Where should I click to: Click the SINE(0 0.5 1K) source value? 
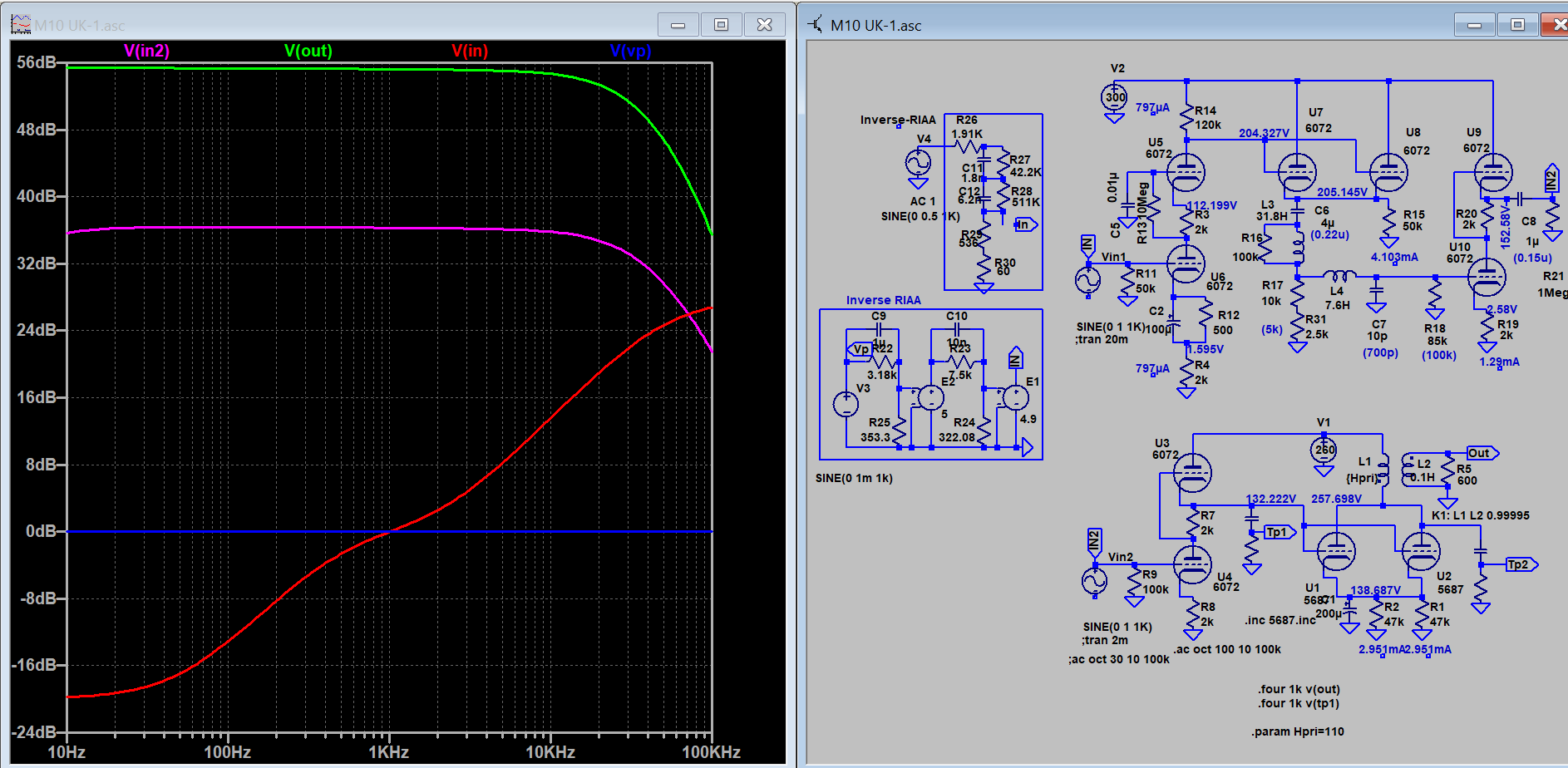point(920,216)
